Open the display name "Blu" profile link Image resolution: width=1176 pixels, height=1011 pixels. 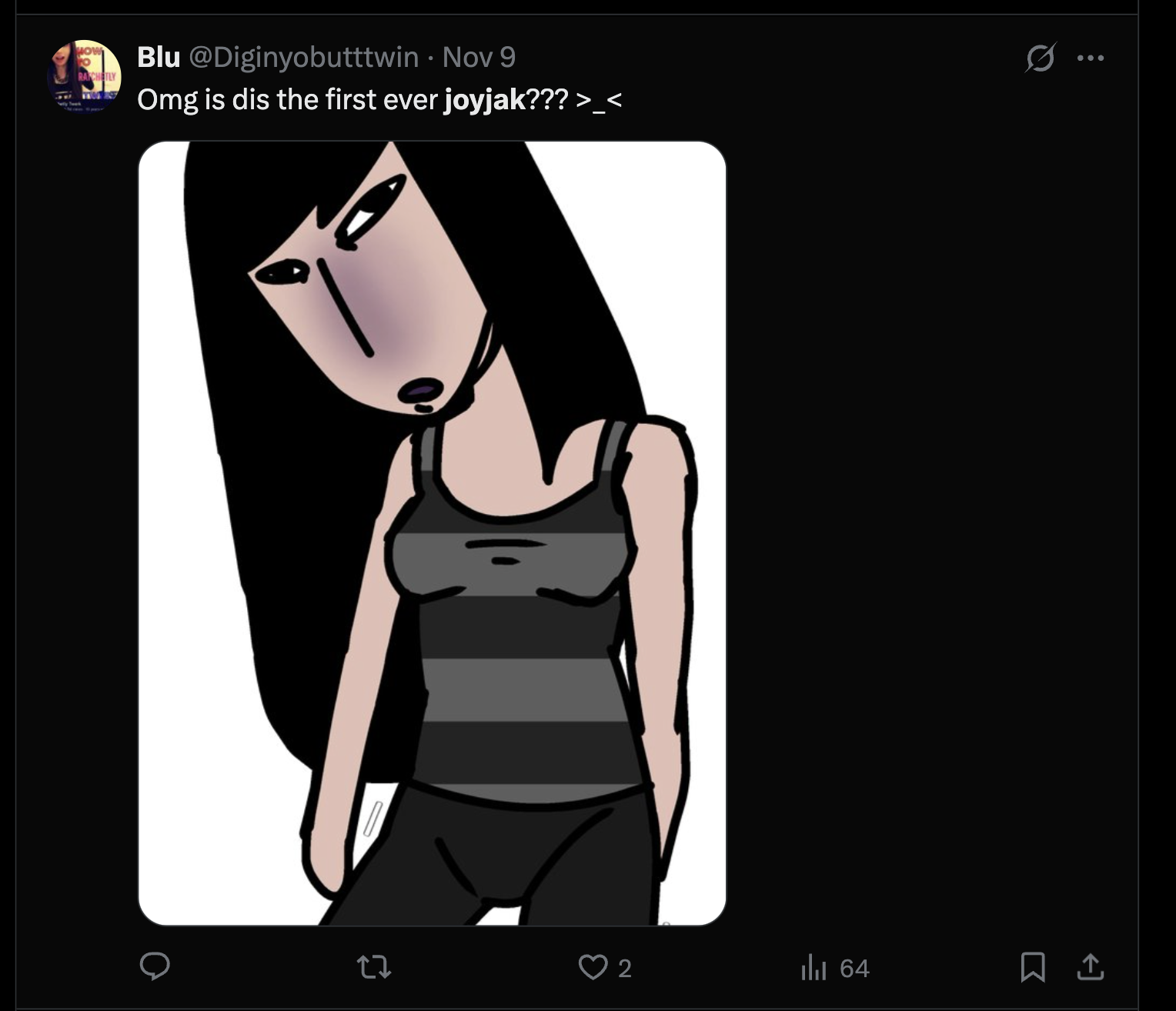(x=159, y=57)
